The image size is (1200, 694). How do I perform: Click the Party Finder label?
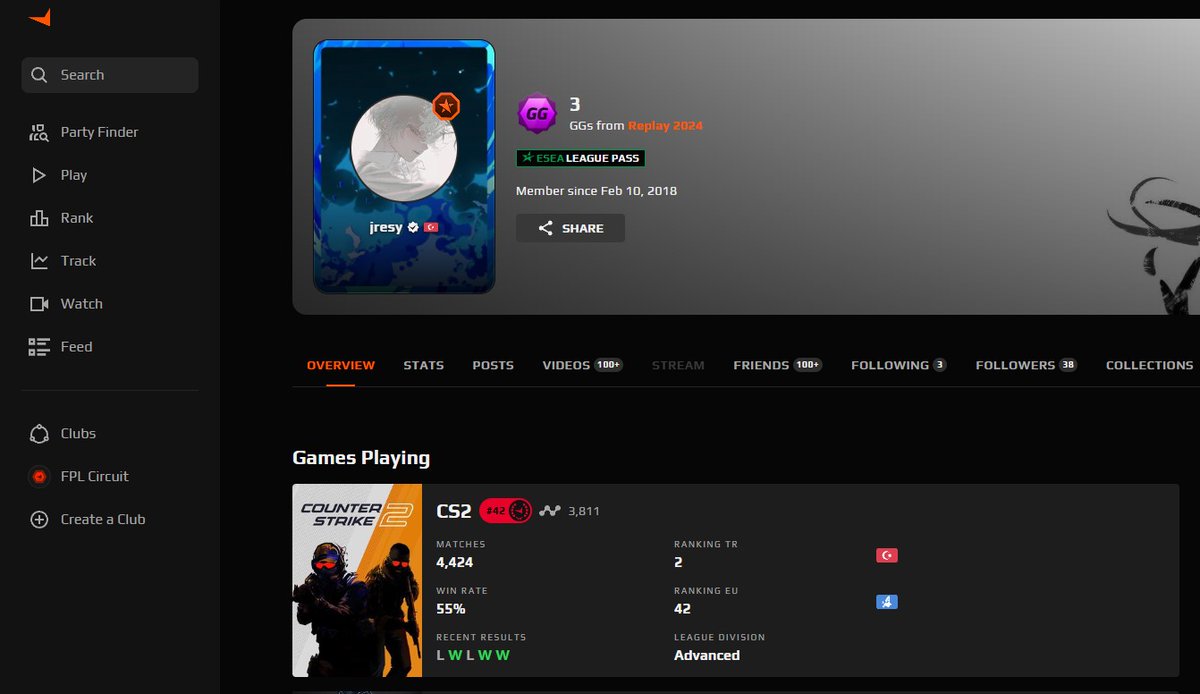[99, 132]
